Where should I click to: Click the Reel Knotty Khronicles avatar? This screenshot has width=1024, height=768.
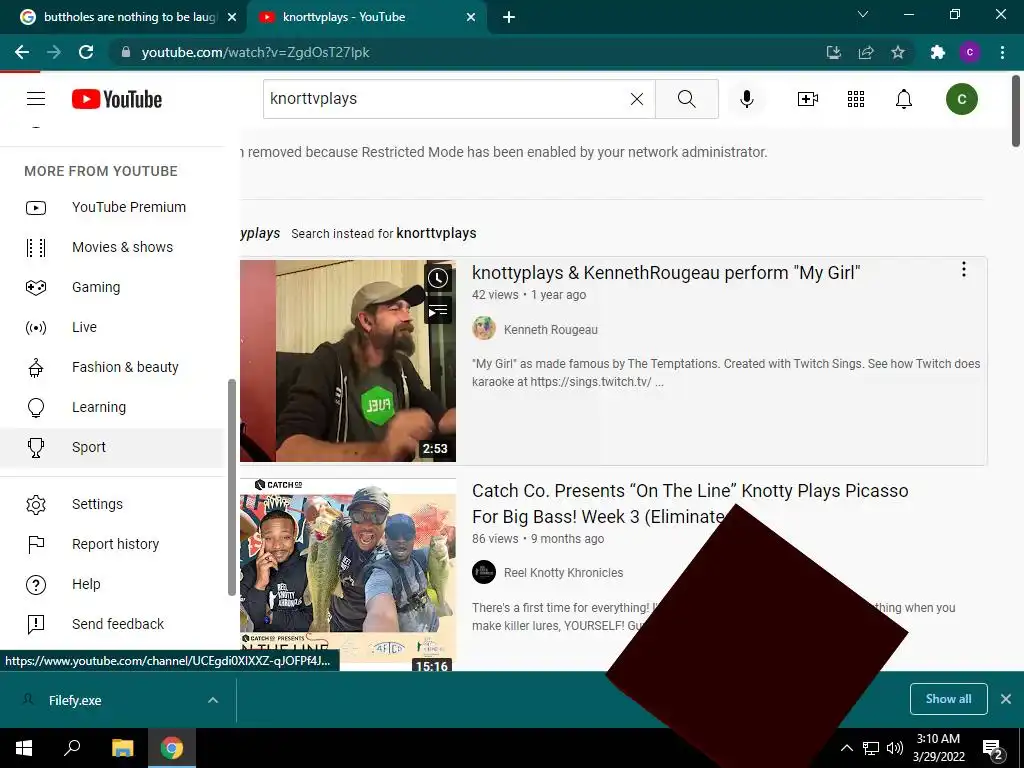pyautogui.click(x=484, y=572)
